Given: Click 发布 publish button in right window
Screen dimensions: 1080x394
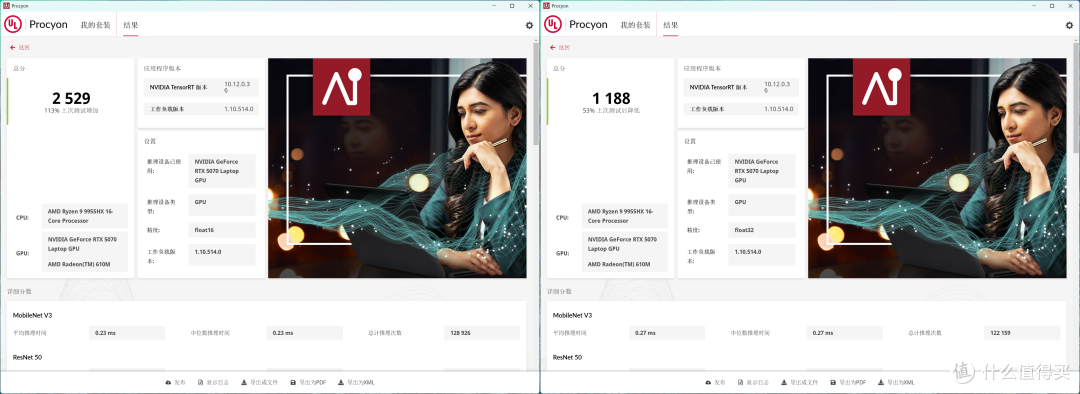Looking at the screenshot, I should click(716, 382).
